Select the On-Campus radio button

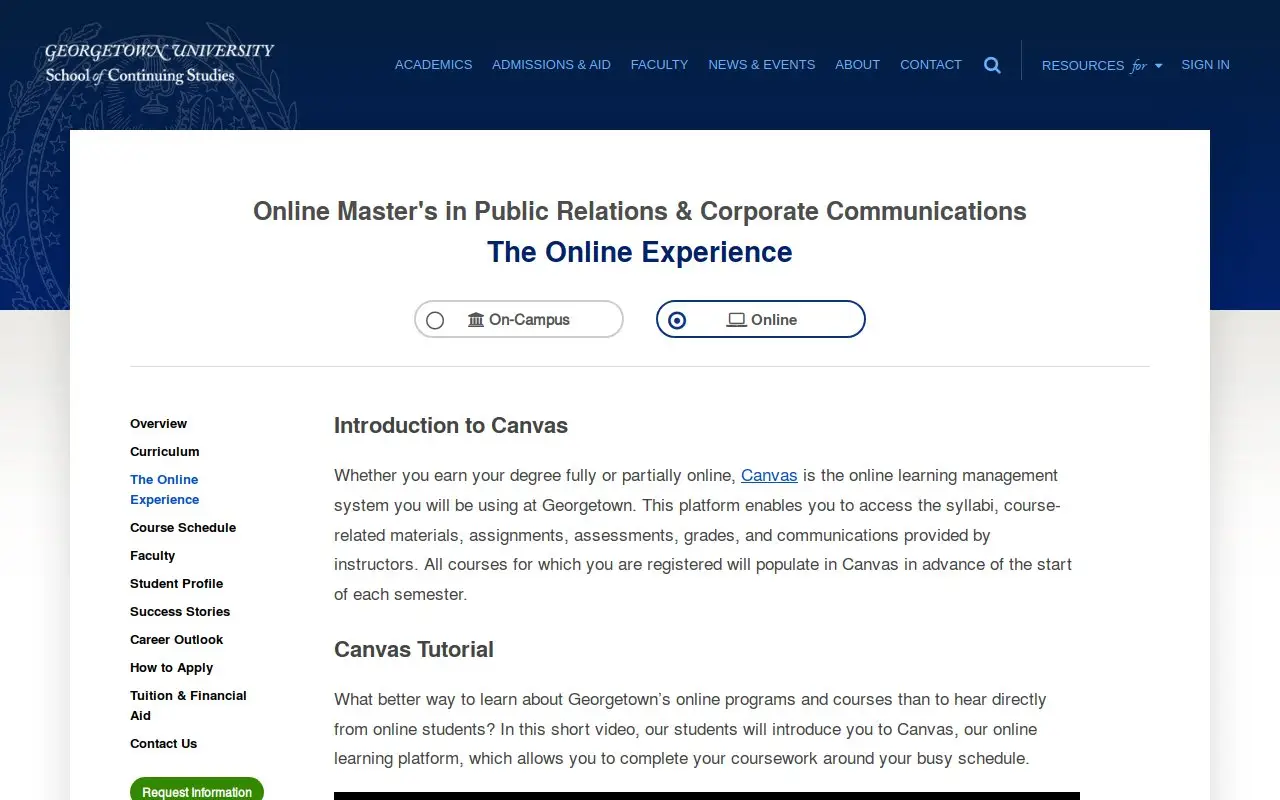pos(435,320)
